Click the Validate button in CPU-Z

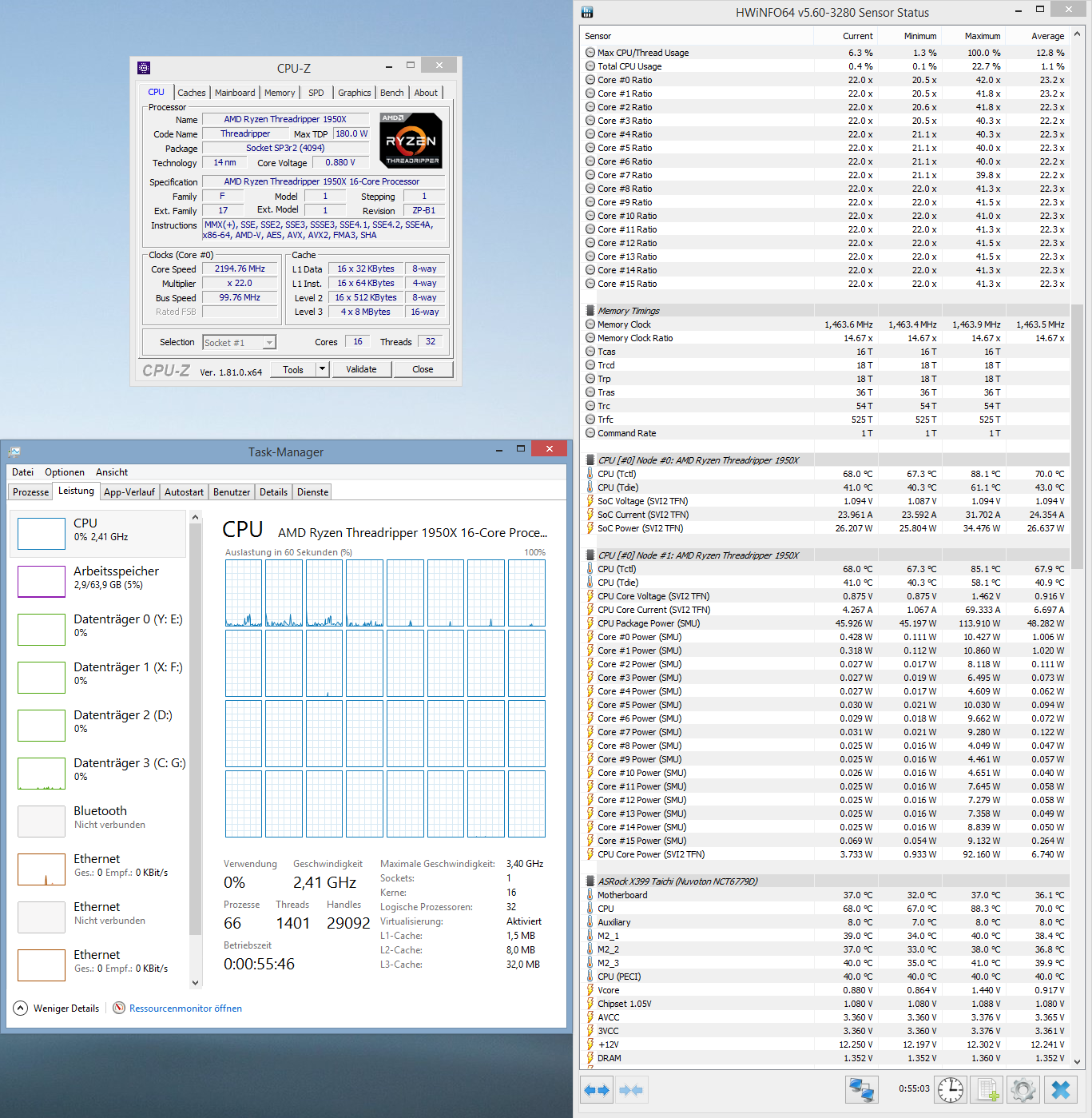(361, 369)
